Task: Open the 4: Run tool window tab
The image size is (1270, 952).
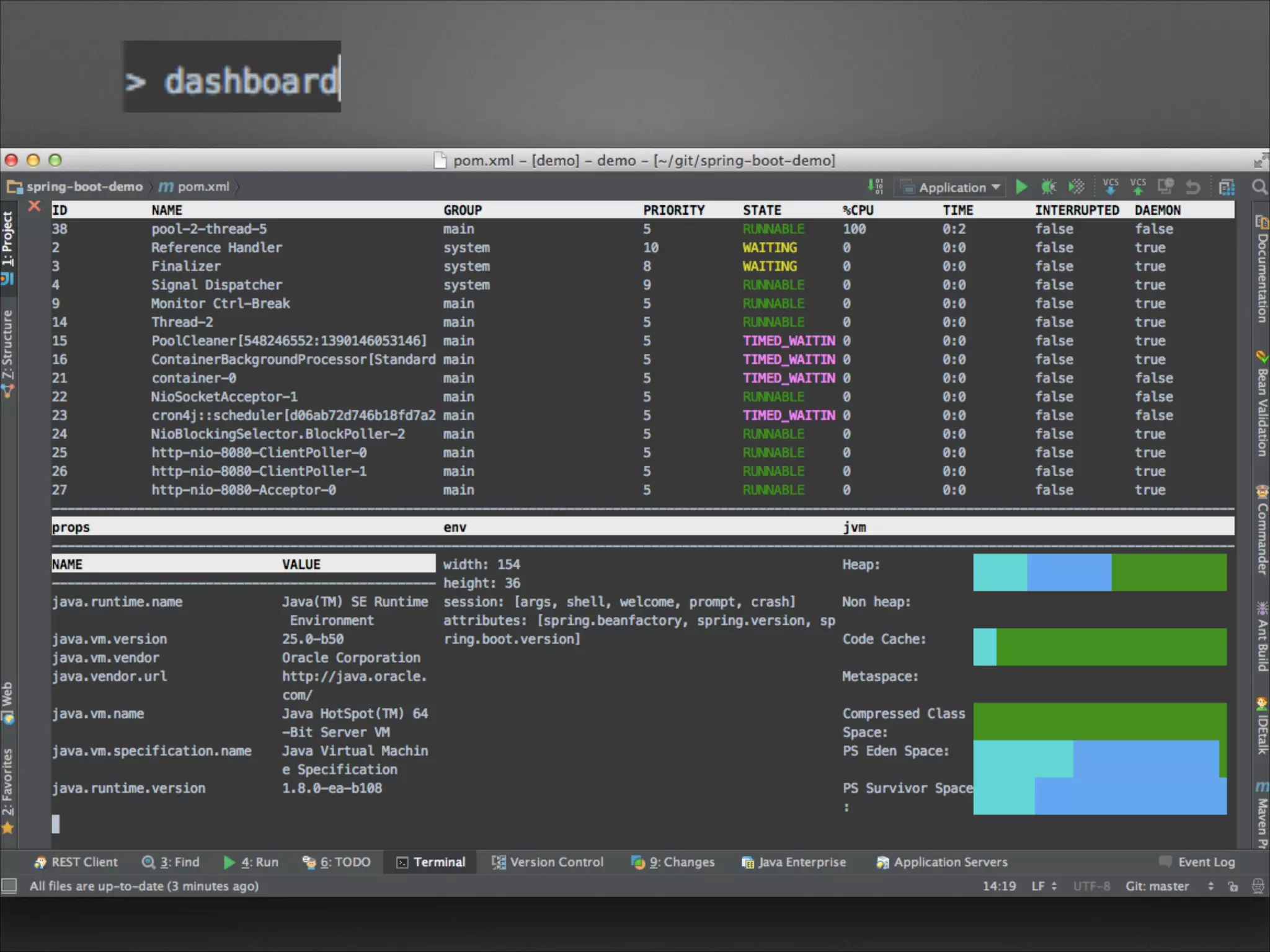Action: [x=251, y=862]
